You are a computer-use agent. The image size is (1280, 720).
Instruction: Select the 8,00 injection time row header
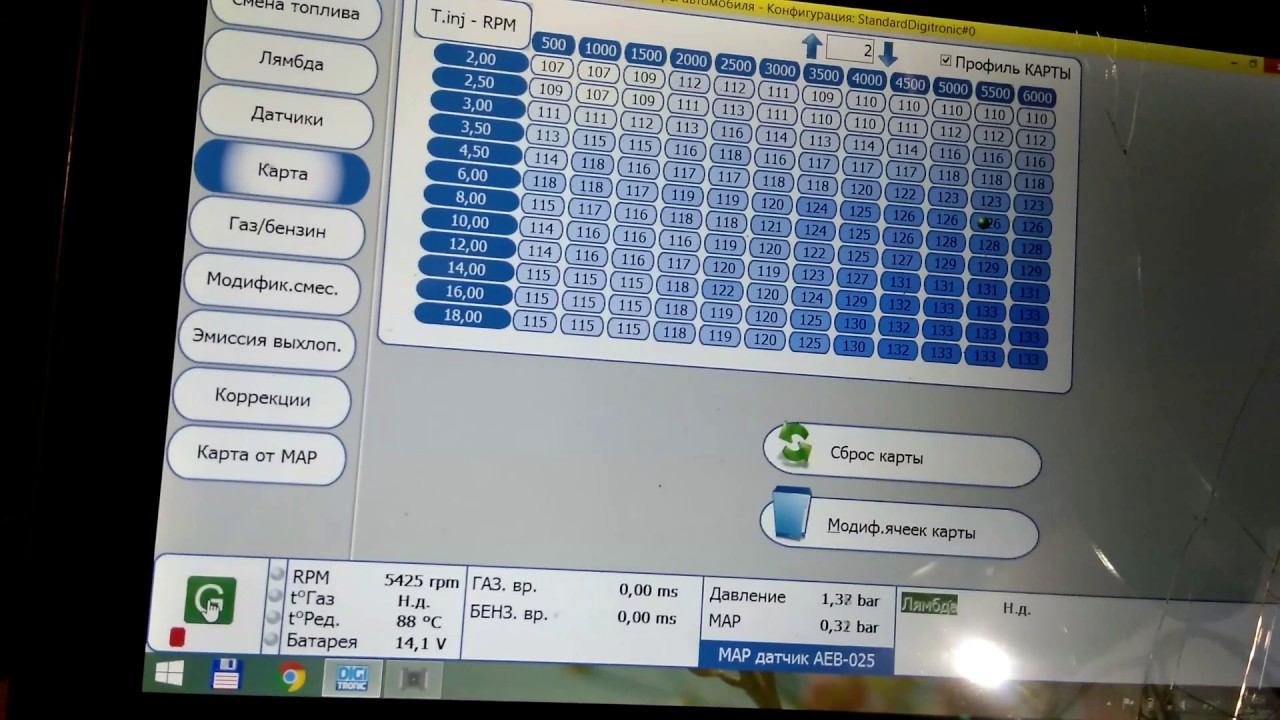point(469,198)
